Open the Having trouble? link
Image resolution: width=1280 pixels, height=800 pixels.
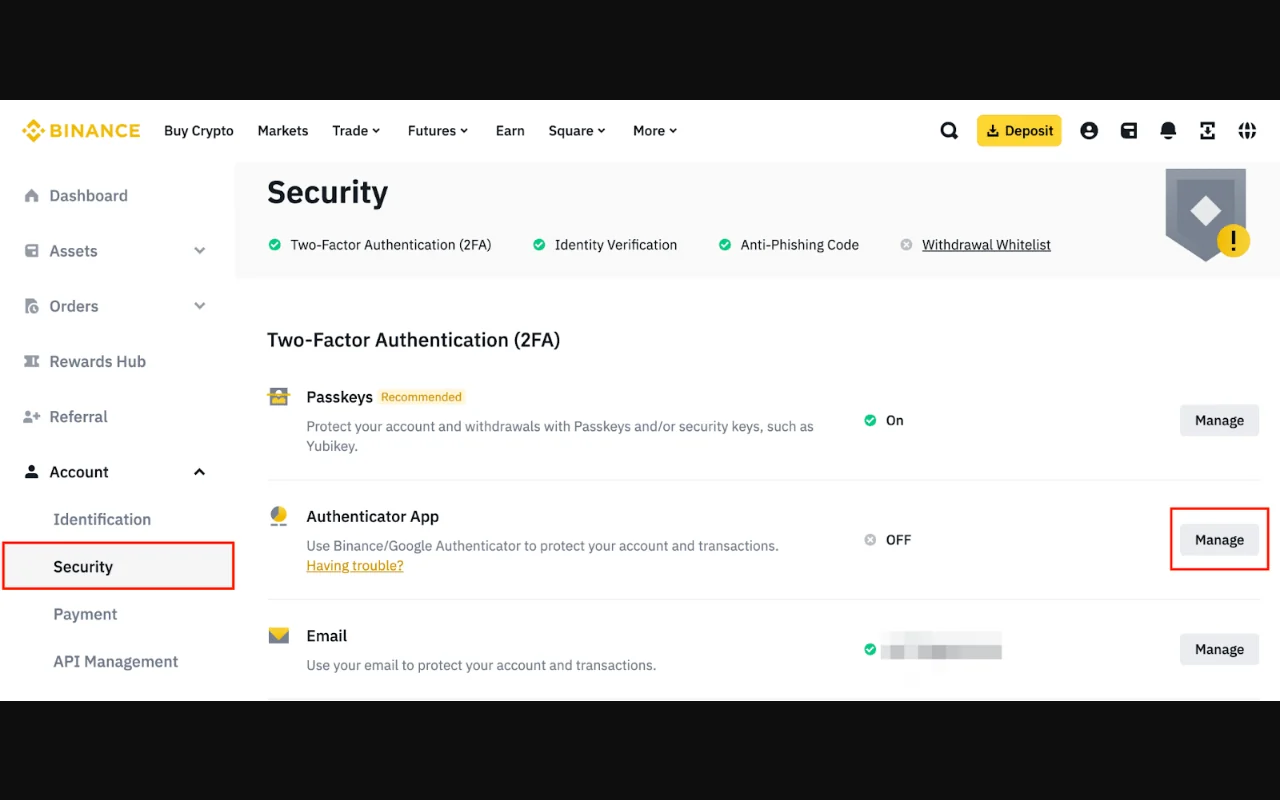point(355,566)
